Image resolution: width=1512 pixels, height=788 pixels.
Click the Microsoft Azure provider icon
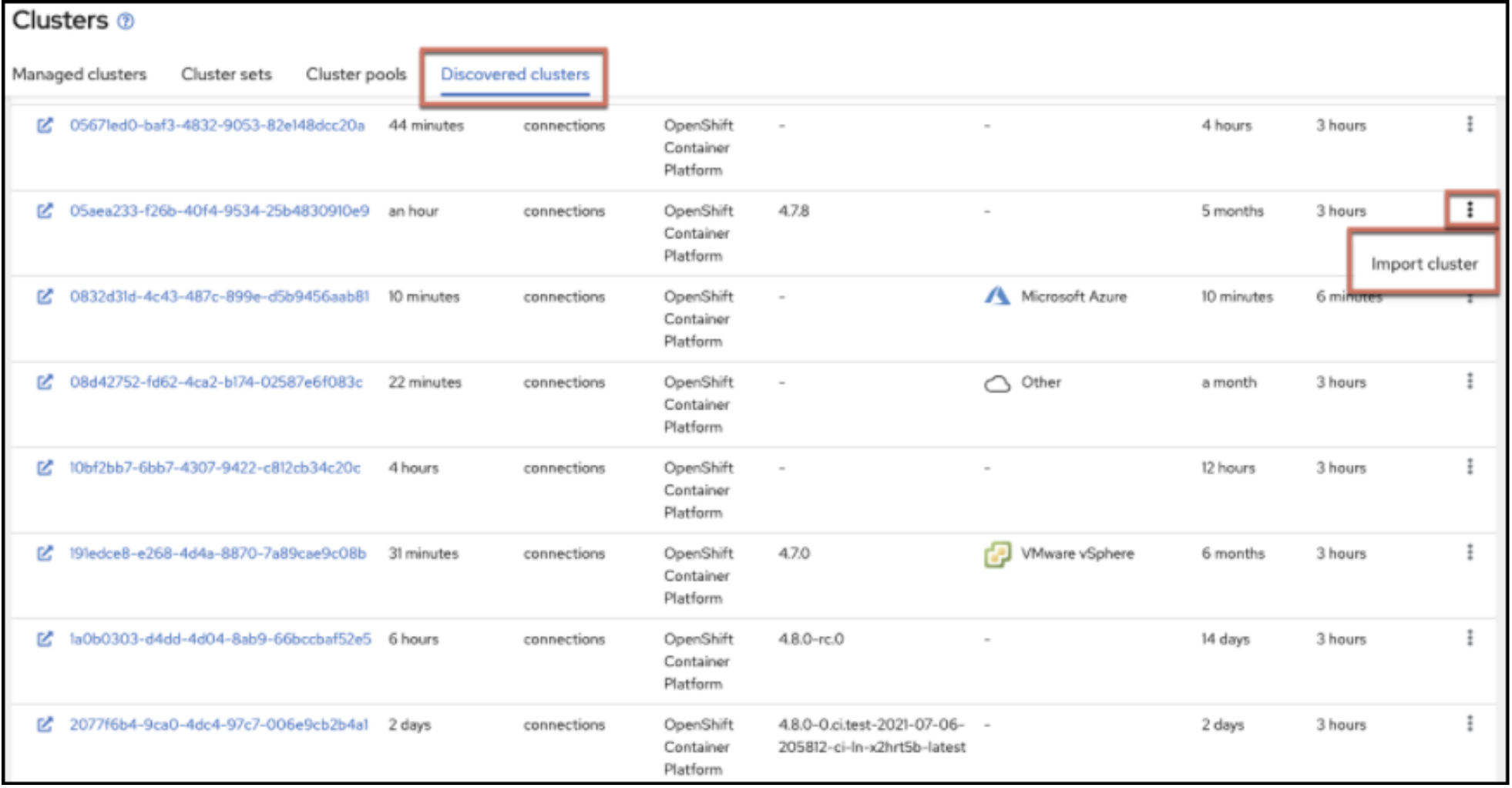click(x=996, y=296)
